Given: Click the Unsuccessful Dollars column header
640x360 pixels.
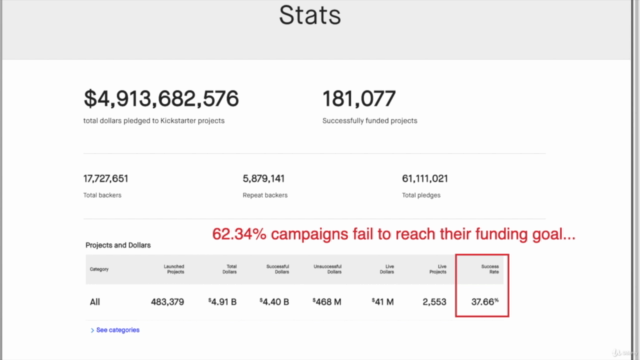Looking at the screenshot, I should coord(327,269).
